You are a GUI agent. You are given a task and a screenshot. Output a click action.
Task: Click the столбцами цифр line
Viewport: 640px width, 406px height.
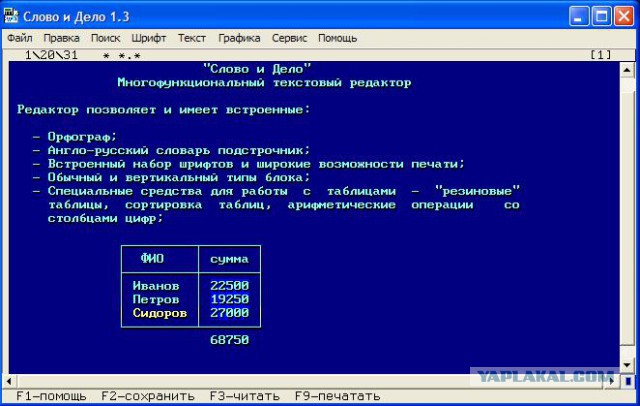[105, 218]
